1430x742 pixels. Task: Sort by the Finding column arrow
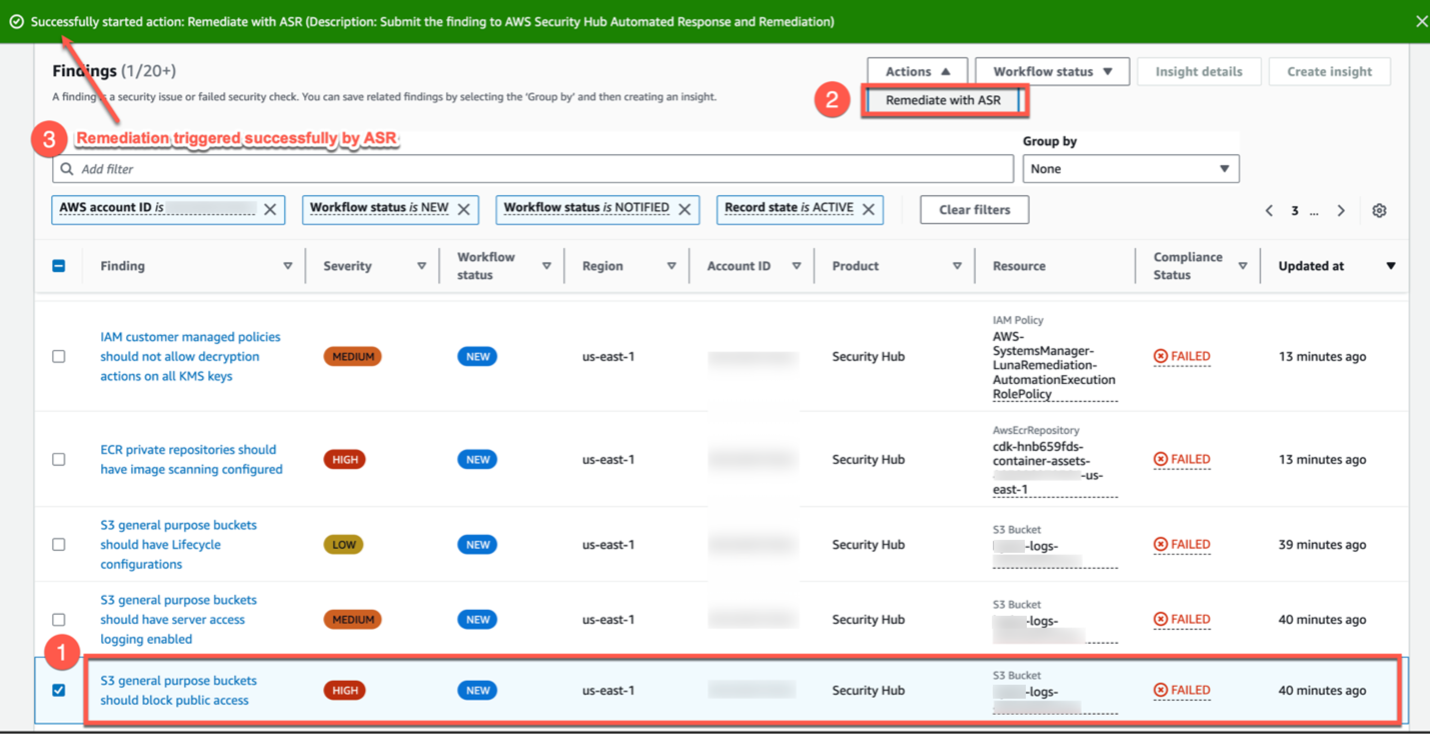click(x=288, y=266)
